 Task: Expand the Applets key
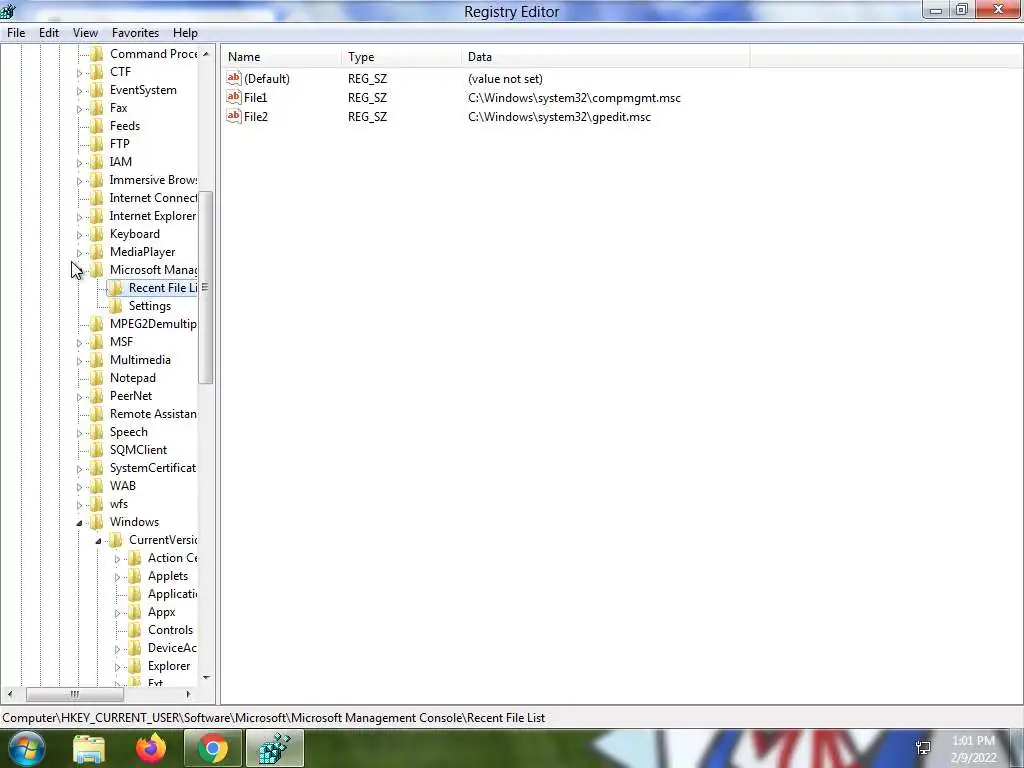point(117,577)
